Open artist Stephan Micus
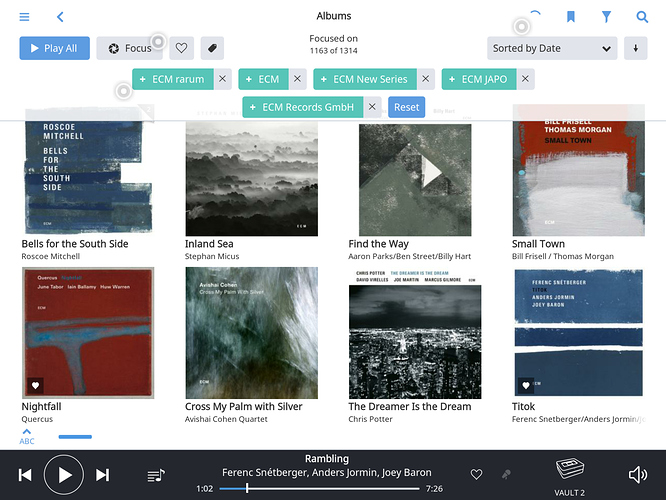Screen dimensions: 666x500 tap(212, 256)
